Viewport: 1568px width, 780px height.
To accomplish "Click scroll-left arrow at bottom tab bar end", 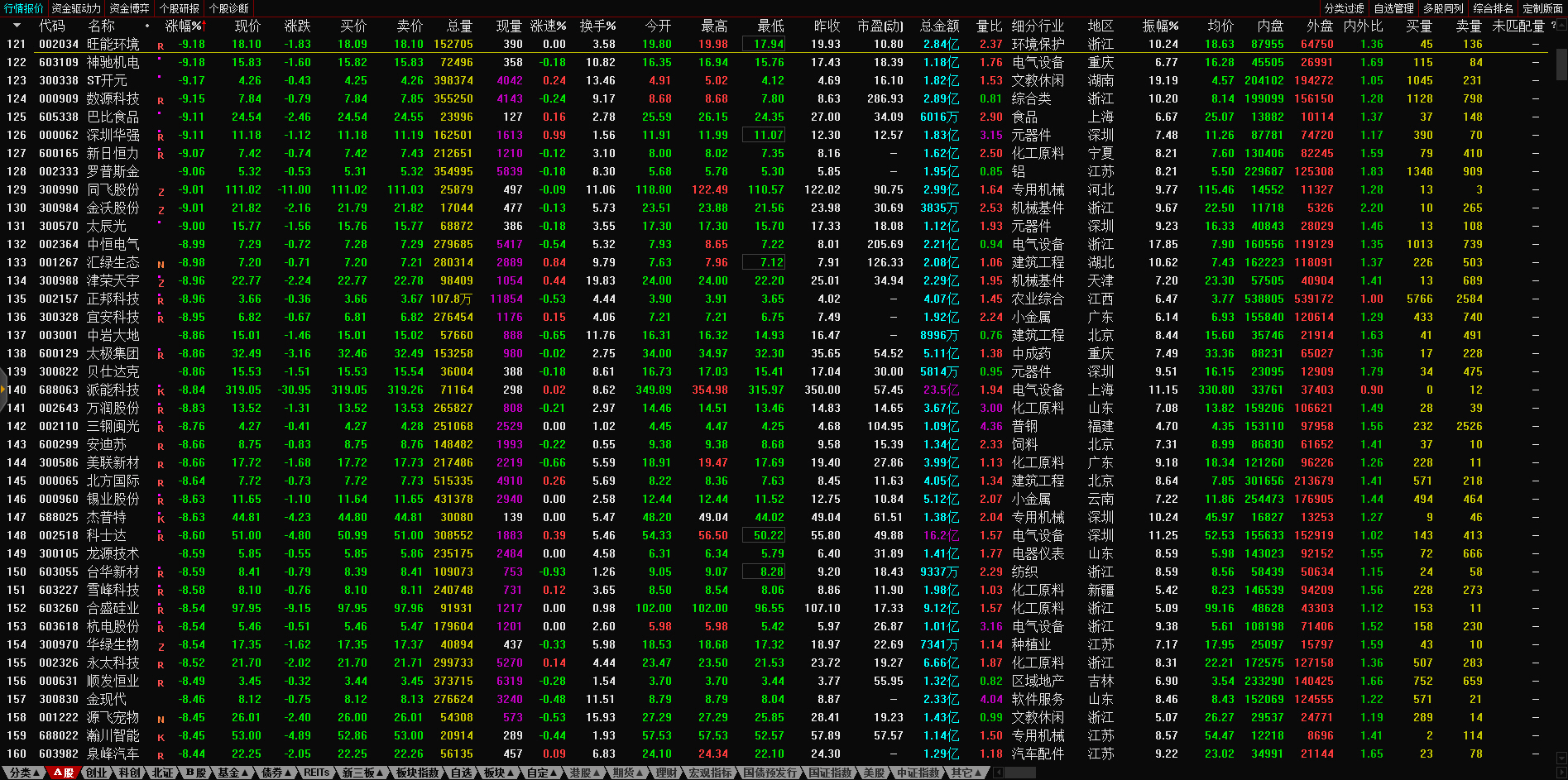I will [x=999, y=773].
